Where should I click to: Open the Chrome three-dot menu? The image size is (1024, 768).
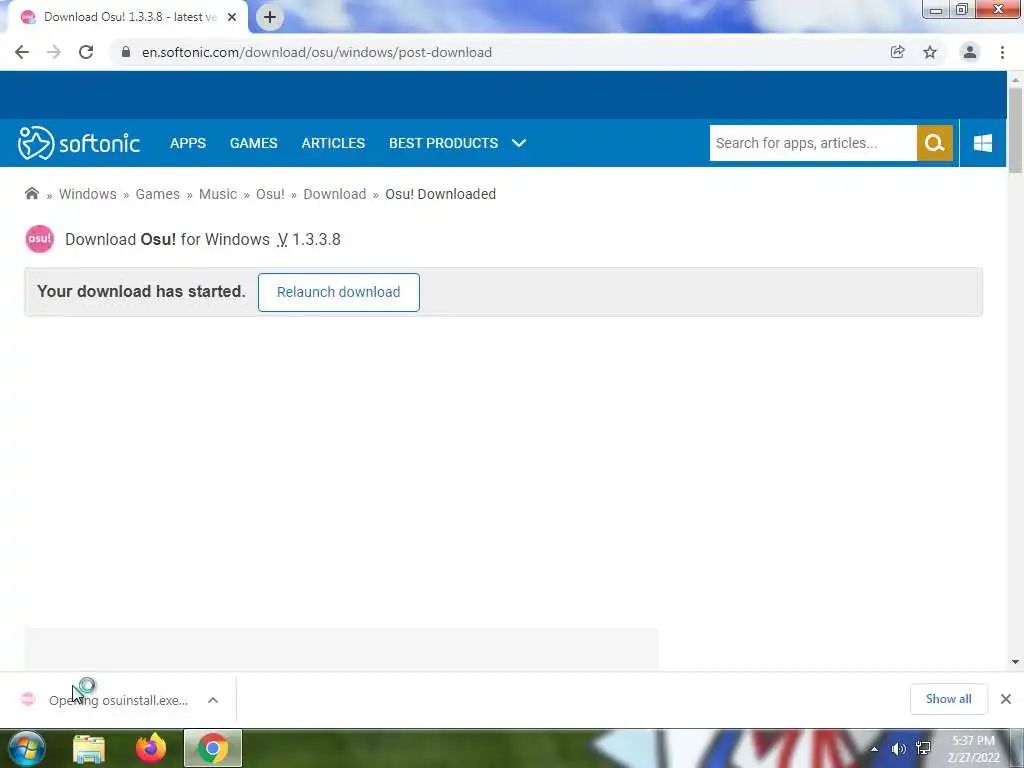point(1002,52)
